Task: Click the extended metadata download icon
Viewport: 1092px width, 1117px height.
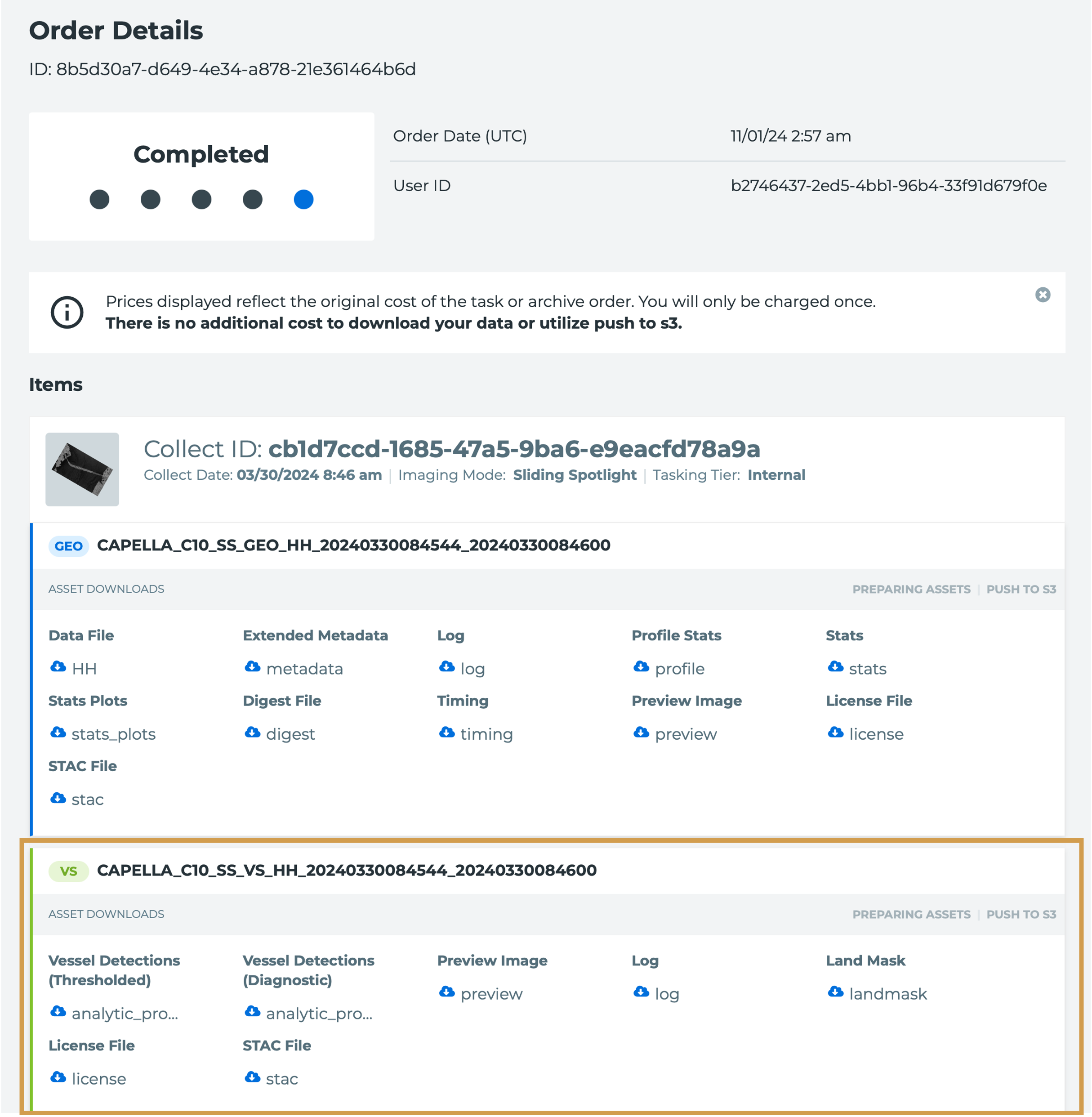Action: (x=252, y=667)
